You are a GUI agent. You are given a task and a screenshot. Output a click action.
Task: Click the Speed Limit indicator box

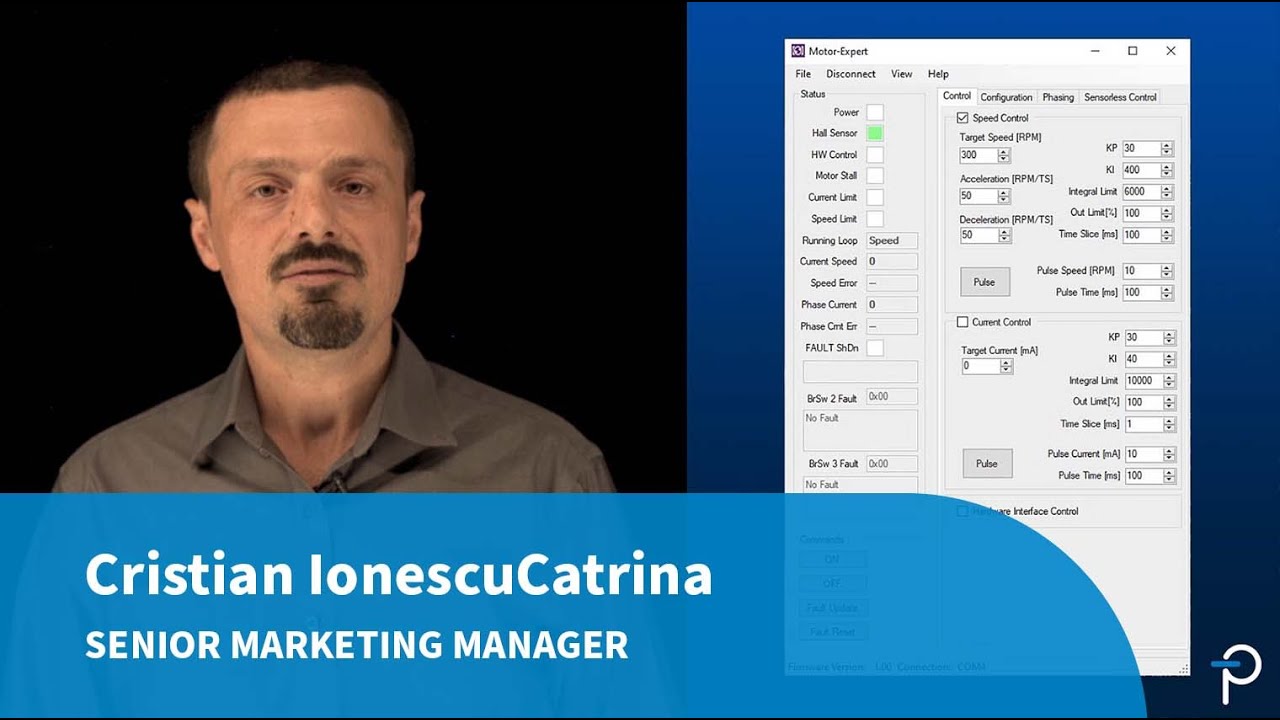click(x=875, y=219)
